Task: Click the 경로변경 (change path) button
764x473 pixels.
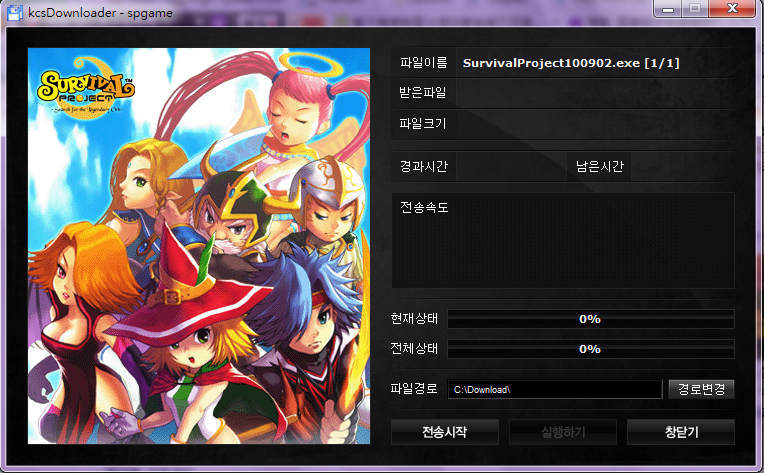Action: (x=701, y=389)
